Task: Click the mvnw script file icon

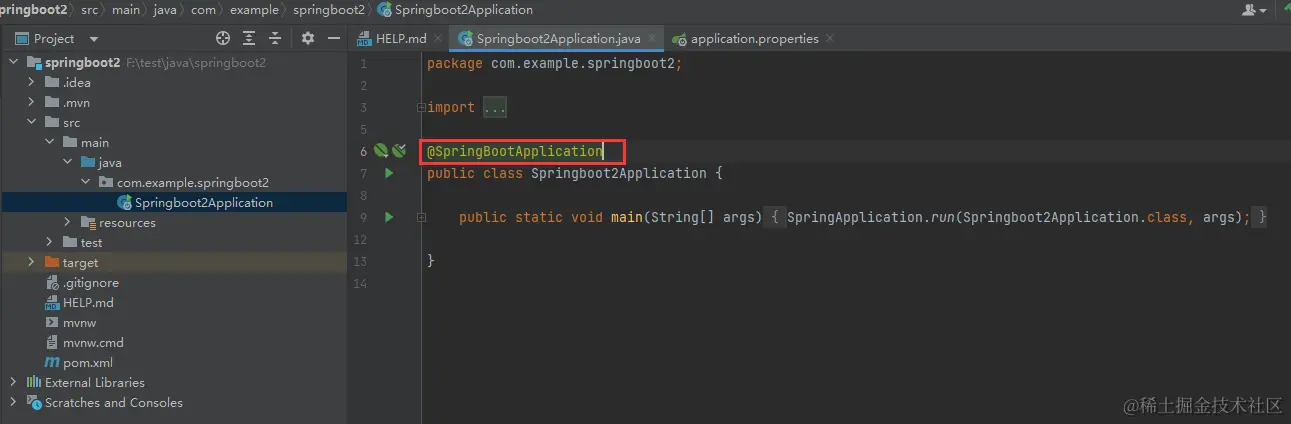Action: [x=53, y=322]
